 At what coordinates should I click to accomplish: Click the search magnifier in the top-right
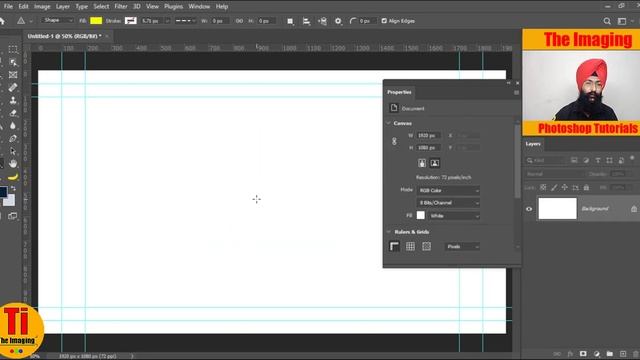coord(607,21)
